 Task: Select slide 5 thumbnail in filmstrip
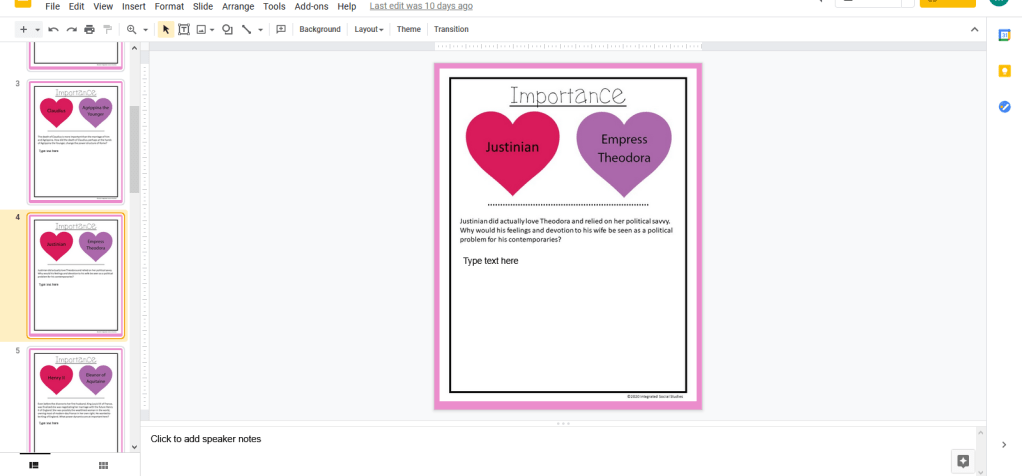(x=76, y=393)
